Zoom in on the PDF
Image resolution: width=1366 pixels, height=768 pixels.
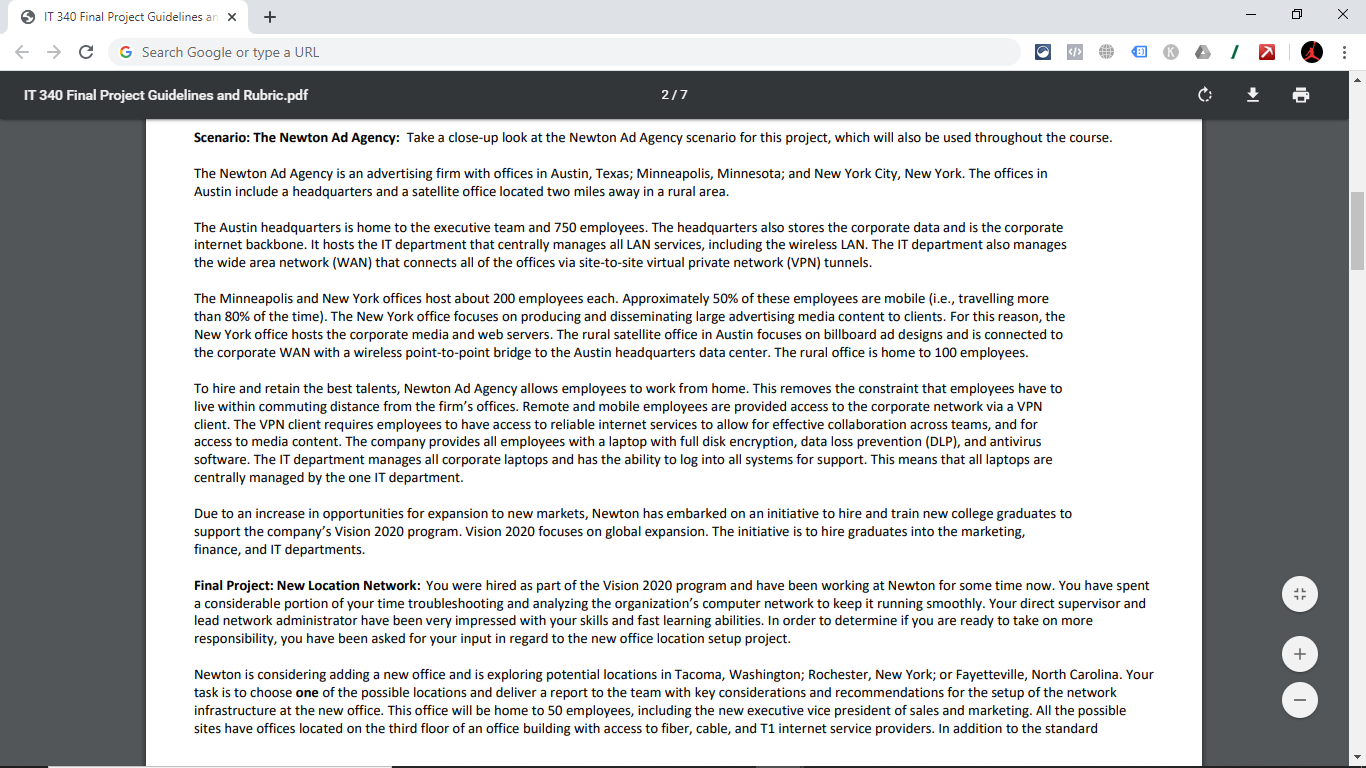[x=1299, y=653]
